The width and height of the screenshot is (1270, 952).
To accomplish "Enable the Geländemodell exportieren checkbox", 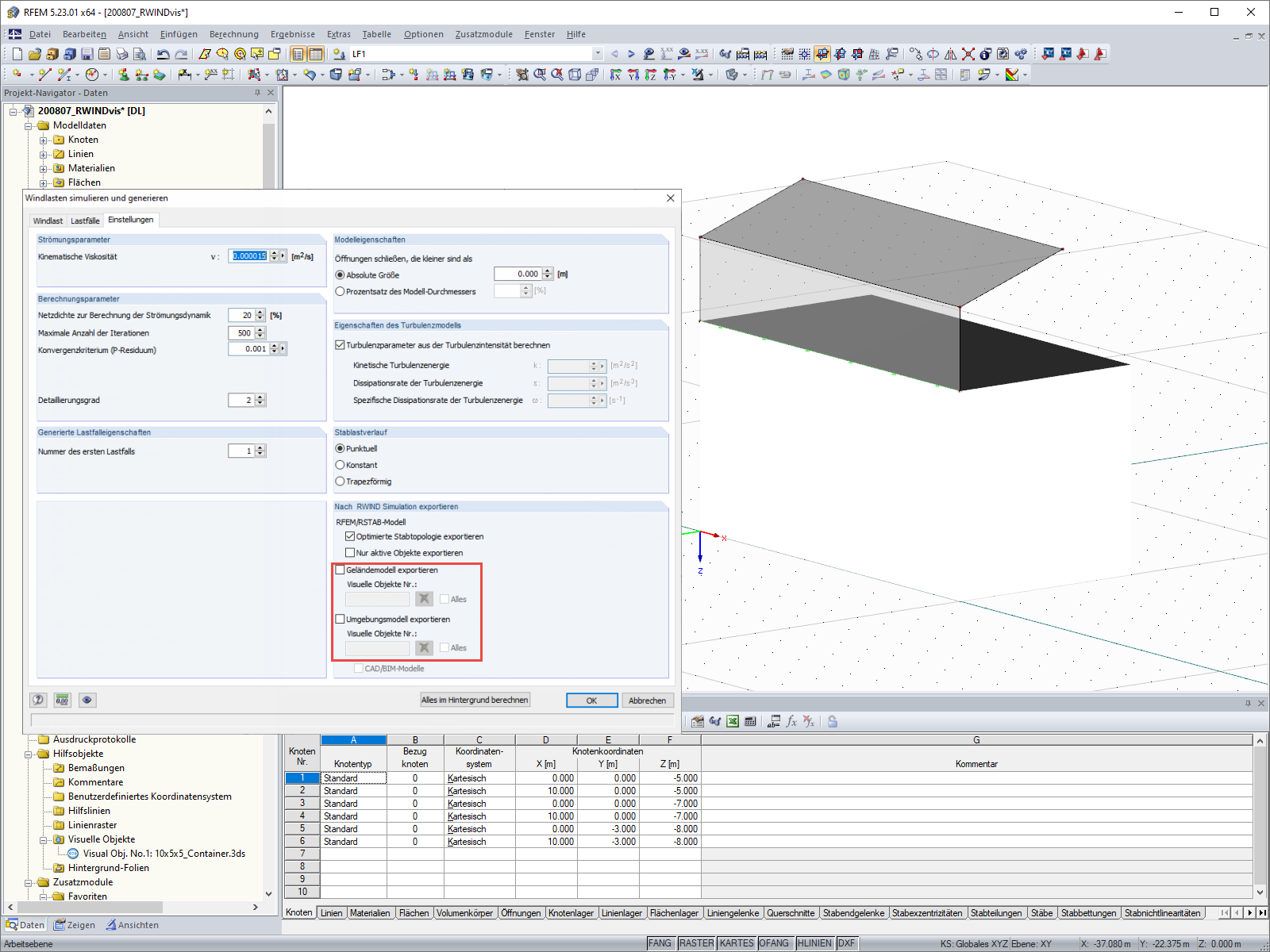I will tap(341, 570).
